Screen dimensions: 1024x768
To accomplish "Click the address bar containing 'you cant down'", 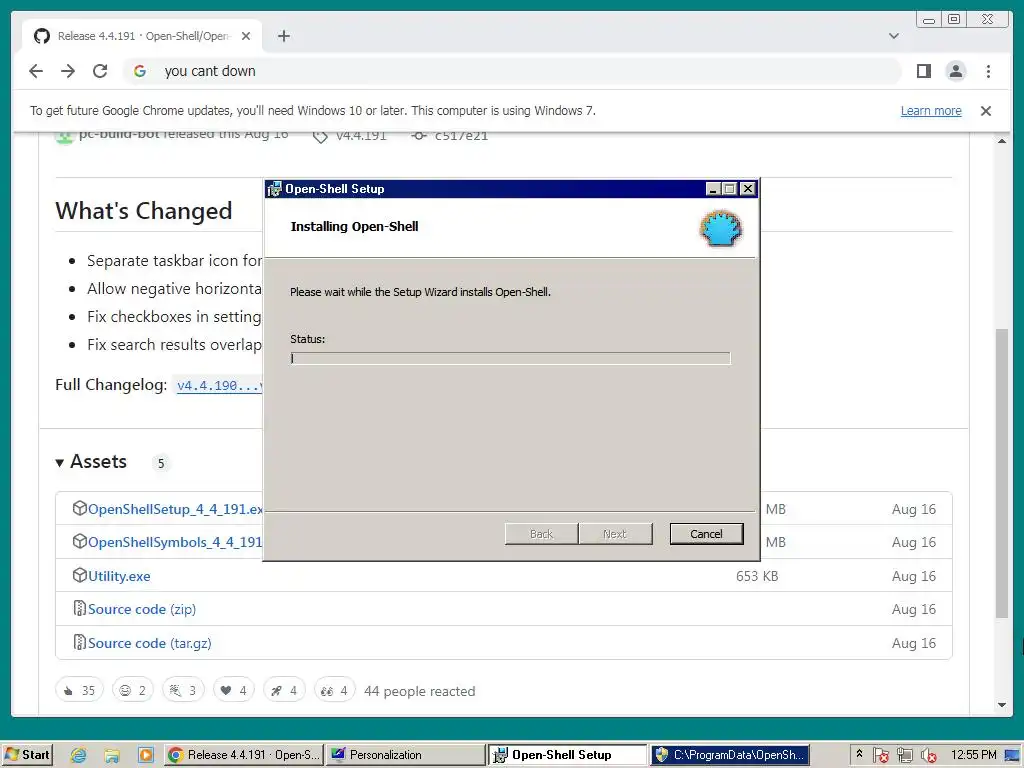I will (512, 71).
